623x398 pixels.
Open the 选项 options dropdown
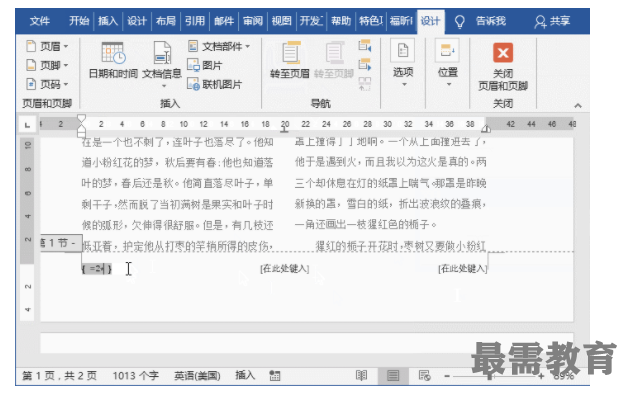coord(403,62)
